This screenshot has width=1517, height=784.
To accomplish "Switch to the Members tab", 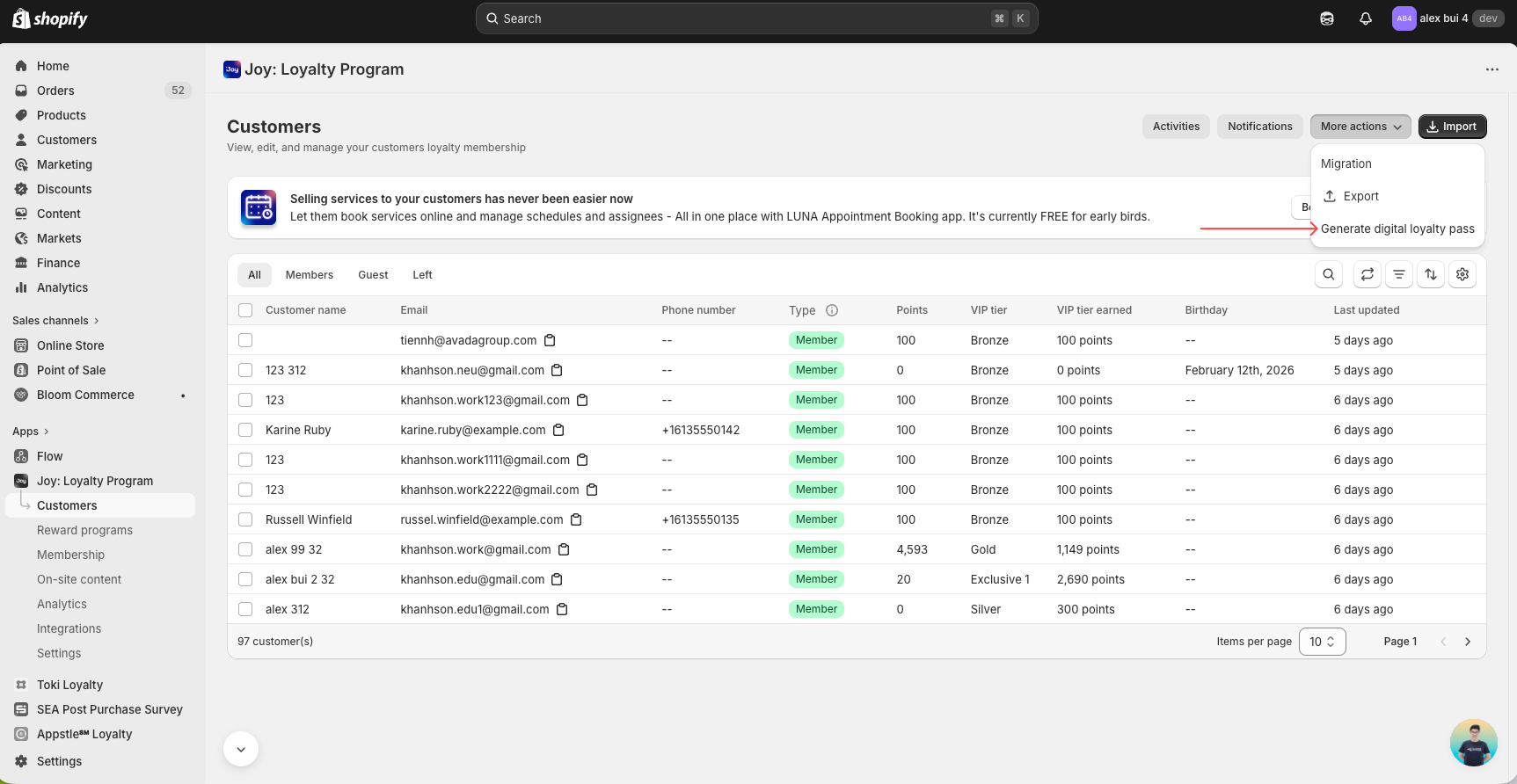I will pyautogui.click(x=309, y=275).
